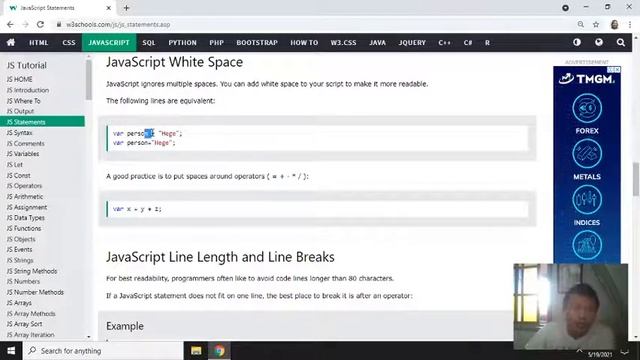Open Windows Start menu
Screen dimensions: 640x360
11,351
